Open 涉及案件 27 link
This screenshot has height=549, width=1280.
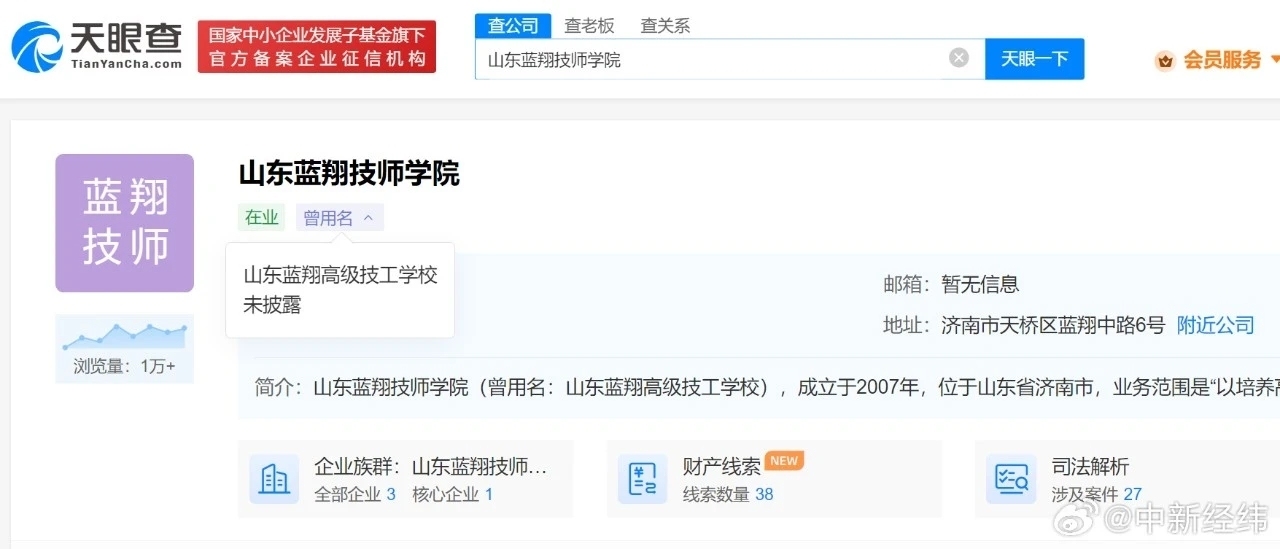click(1096, 494)
